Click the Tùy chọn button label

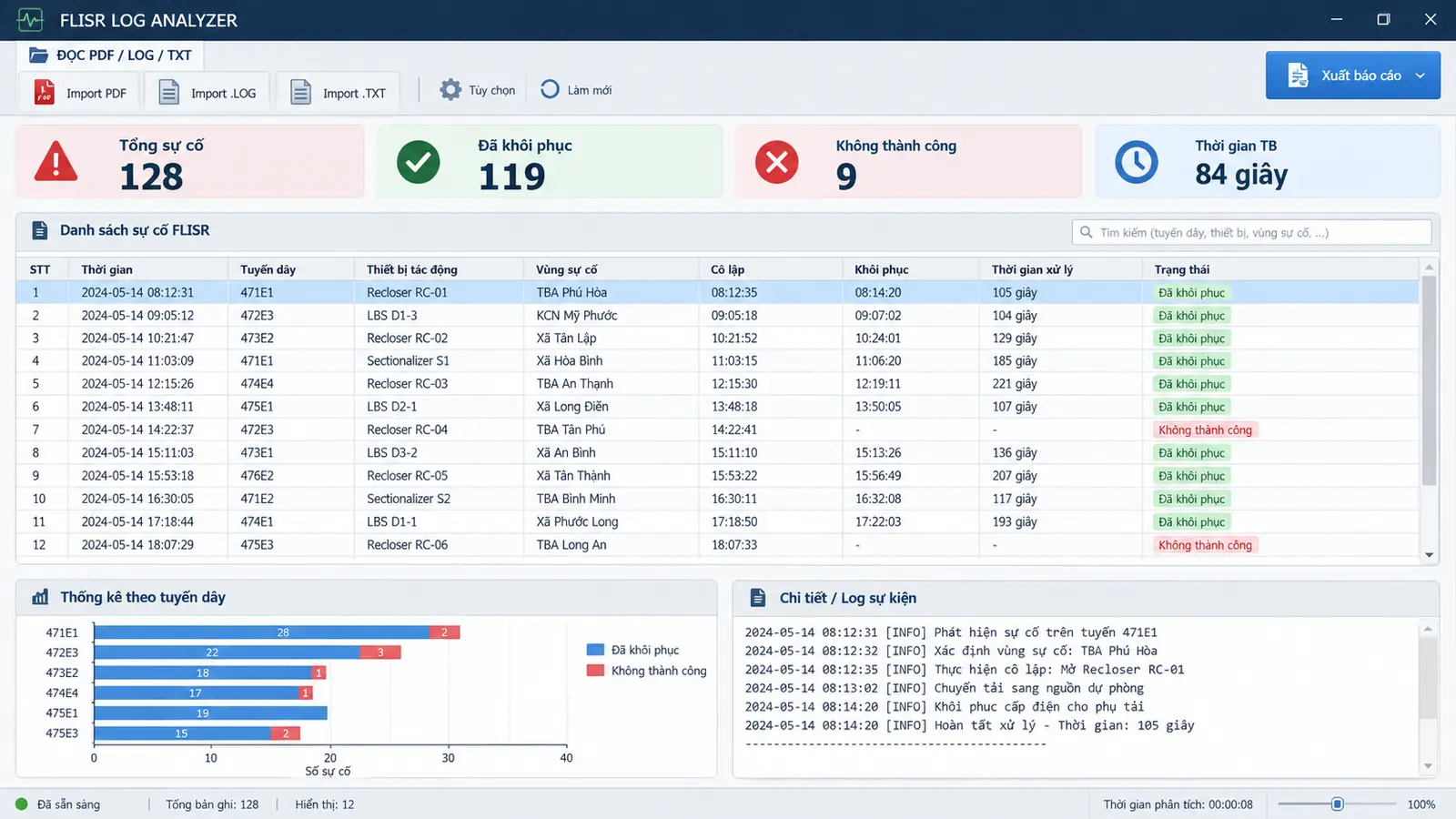click(x=492, y=90)
